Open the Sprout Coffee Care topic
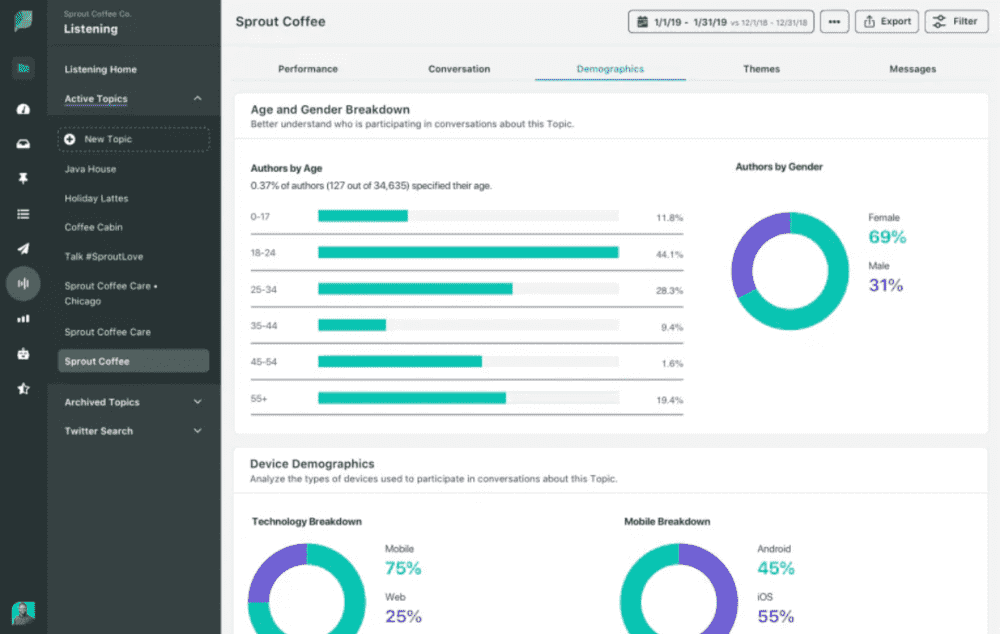The height and width of the screenshot is (634, 1000). [107, 332]
